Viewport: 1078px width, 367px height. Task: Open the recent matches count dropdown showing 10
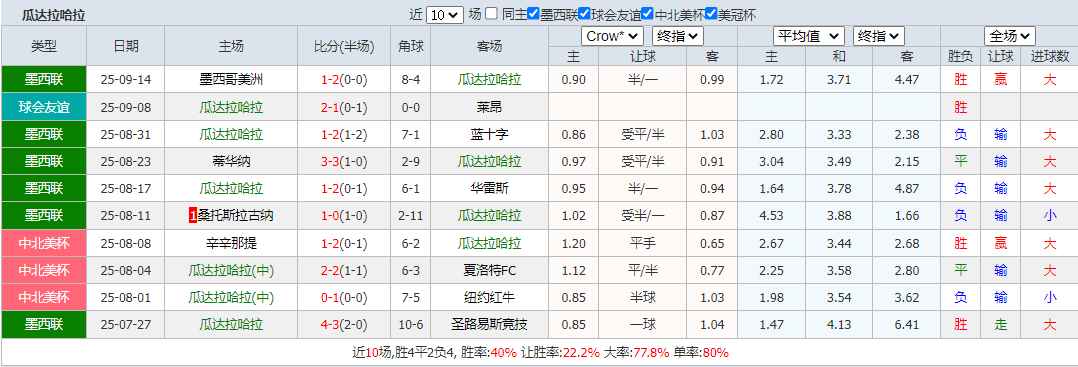pyautogui.click(x=445, y=15)
